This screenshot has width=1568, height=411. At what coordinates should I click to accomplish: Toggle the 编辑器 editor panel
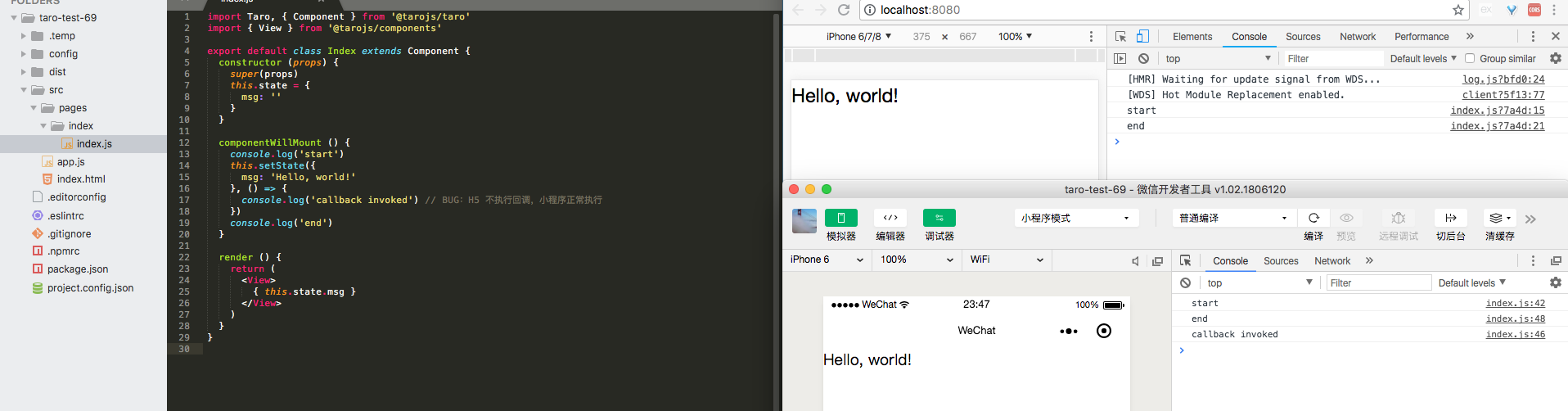pos(890,218)
